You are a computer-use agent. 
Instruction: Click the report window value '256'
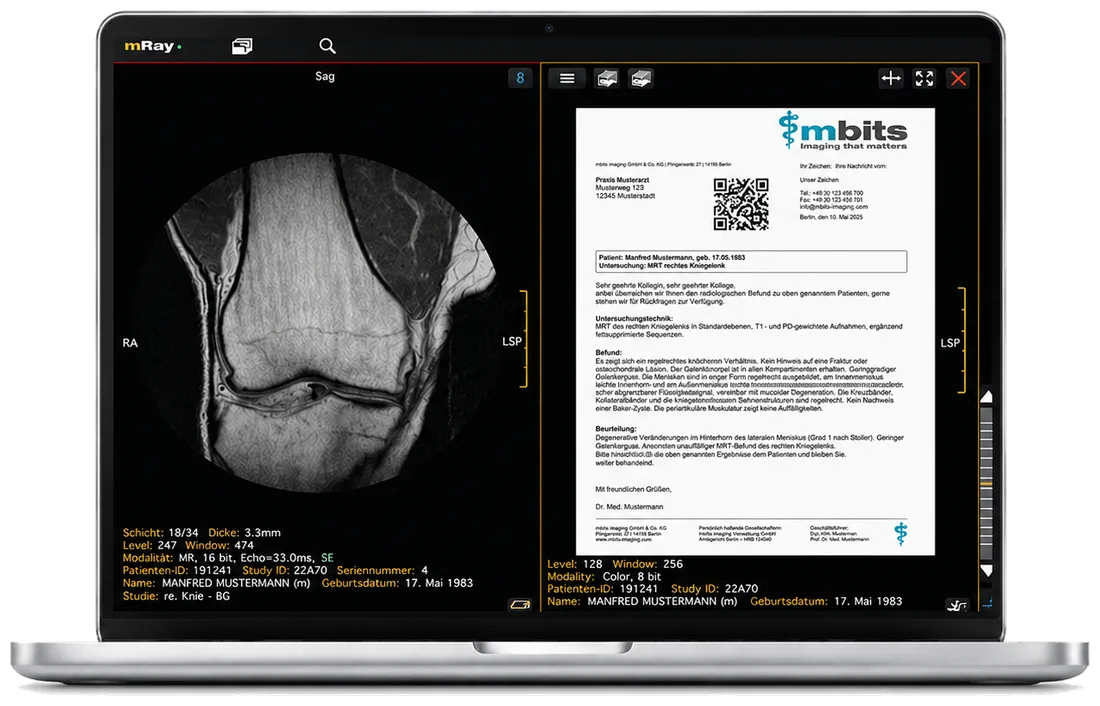click(x=673, y=564)
